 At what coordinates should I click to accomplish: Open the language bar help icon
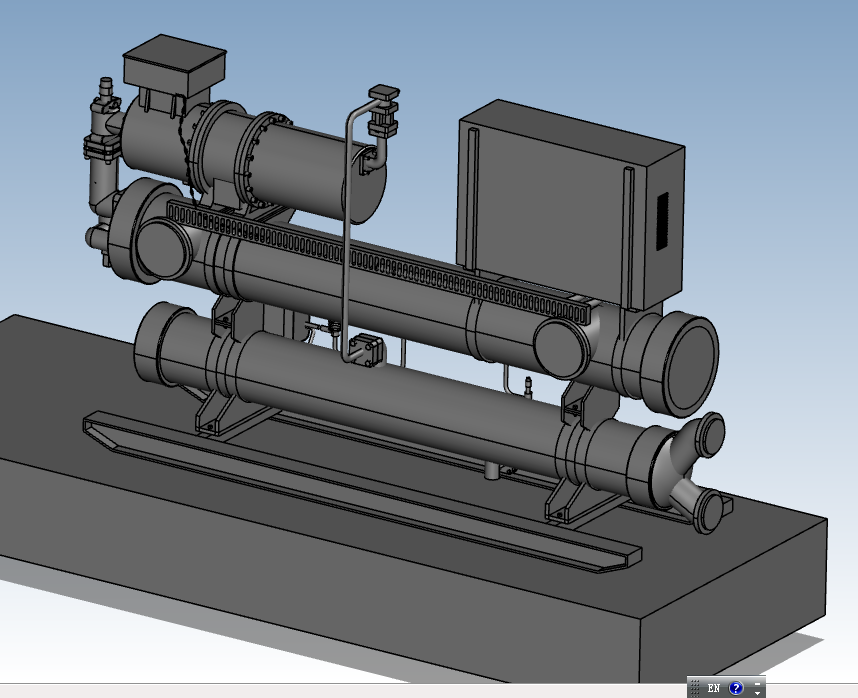click(736, 688)
